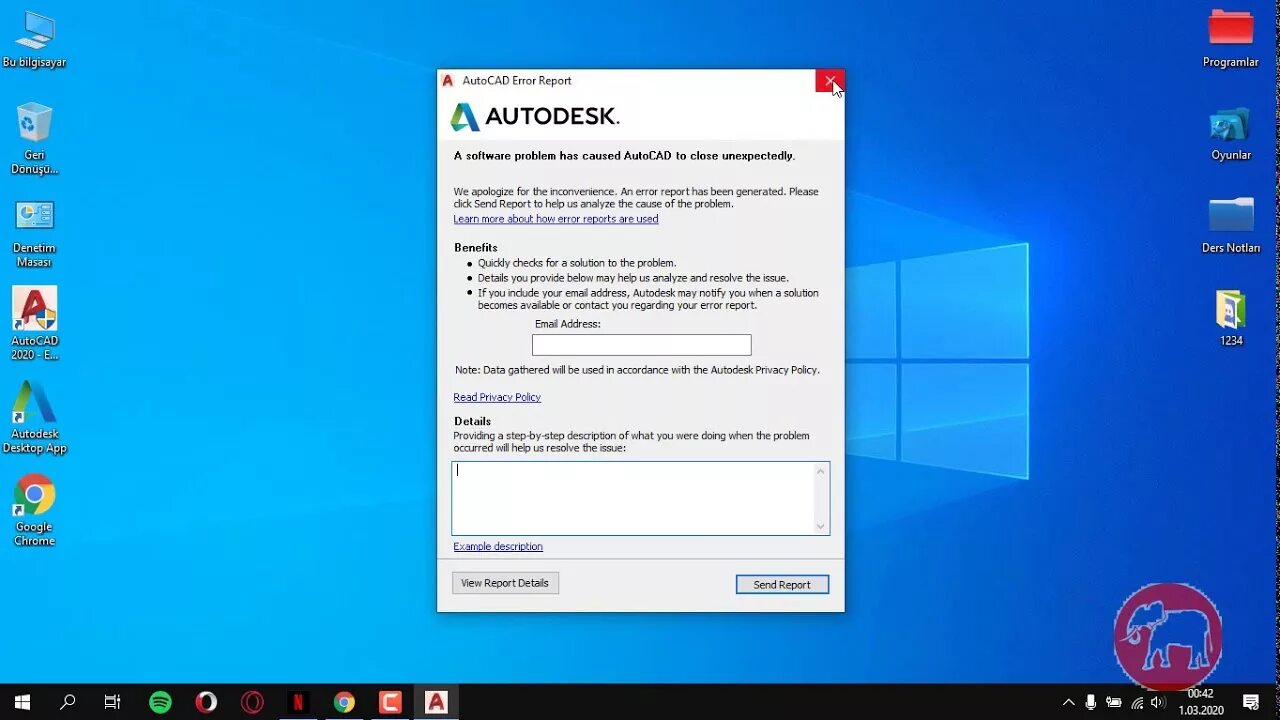Viewport: 1280px width, 720px height.
Task: Focus the Email Address field
Action: pos(641,345)
